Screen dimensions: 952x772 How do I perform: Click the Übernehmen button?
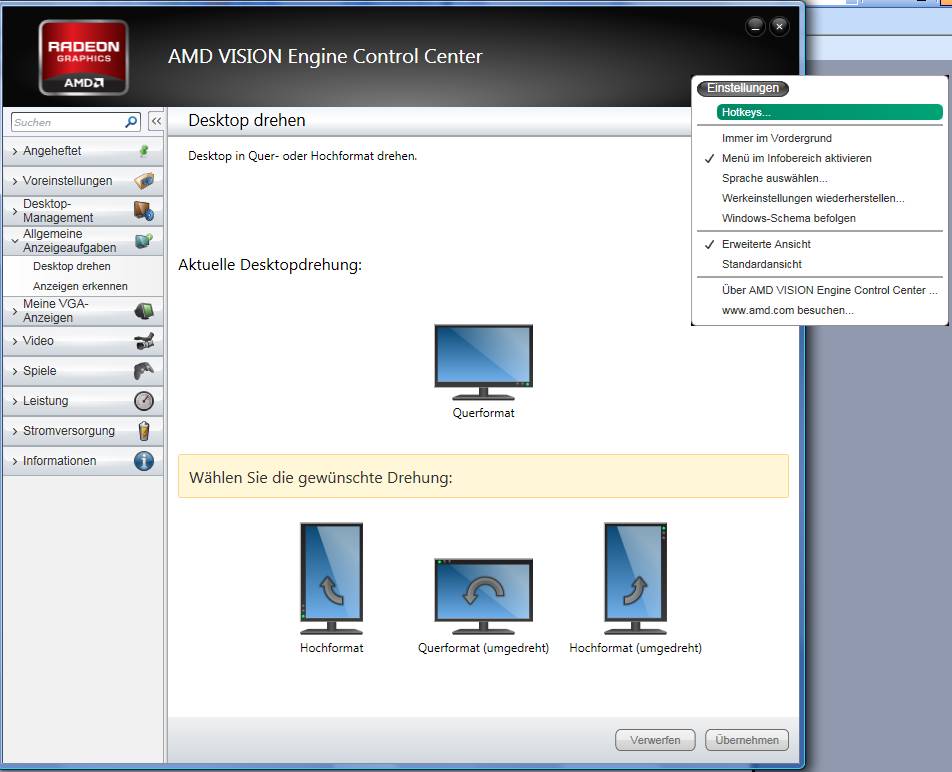click(747, 740)
